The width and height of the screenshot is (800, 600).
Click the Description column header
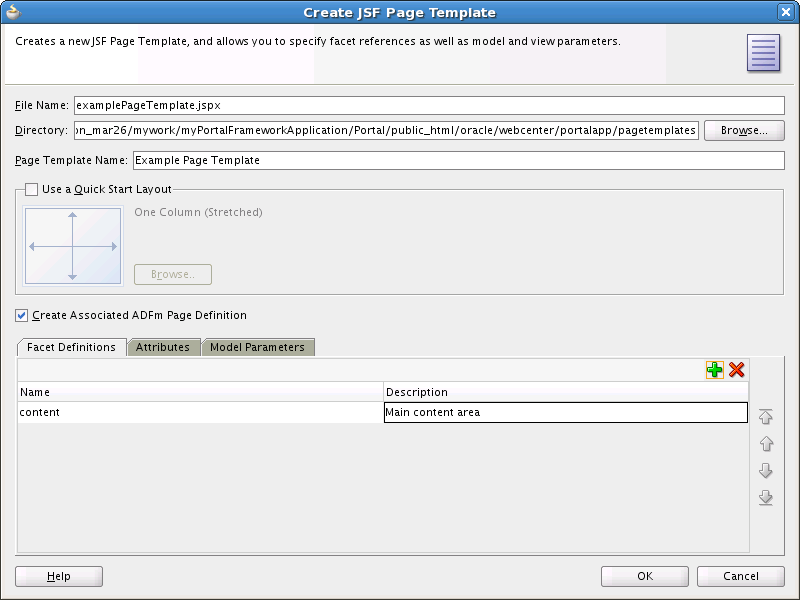point(566,392)
